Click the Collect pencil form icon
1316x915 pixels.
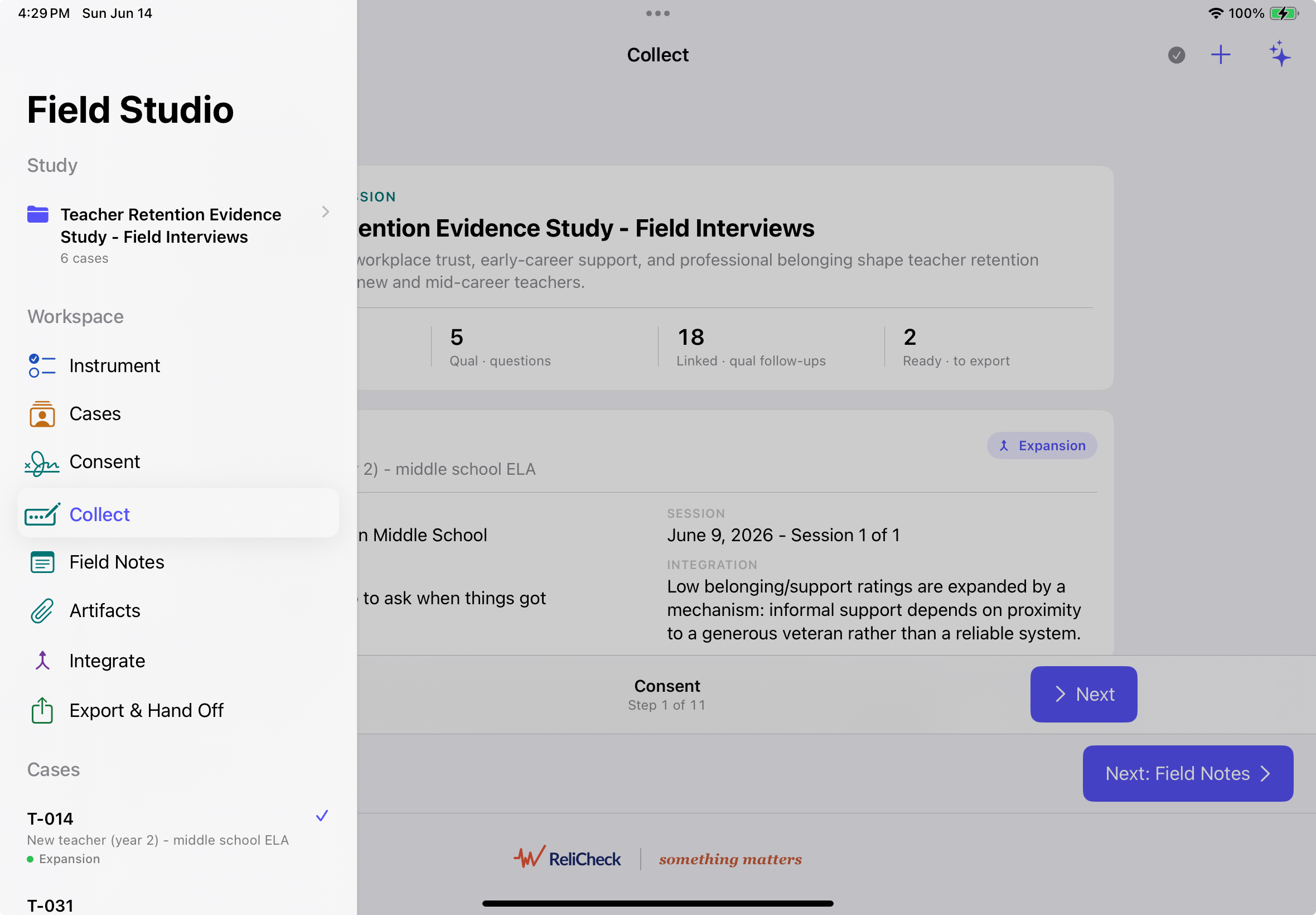pos(42,514)
